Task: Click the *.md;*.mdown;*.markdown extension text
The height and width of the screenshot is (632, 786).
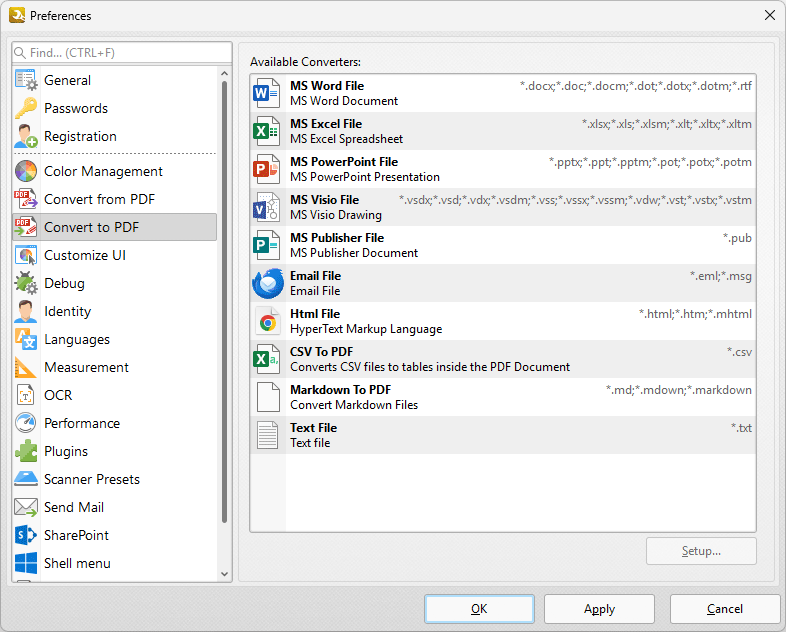Action: click(679, 390)
